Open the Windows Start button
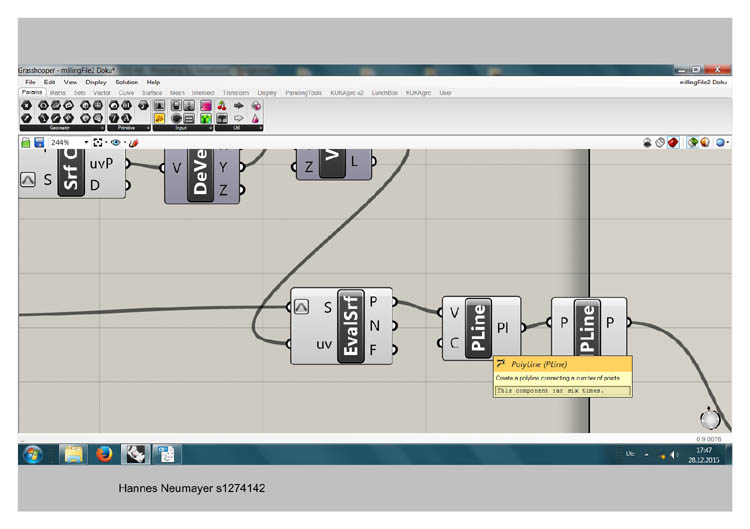The width and height of the screenshot is (750, 529). point(33,454)
